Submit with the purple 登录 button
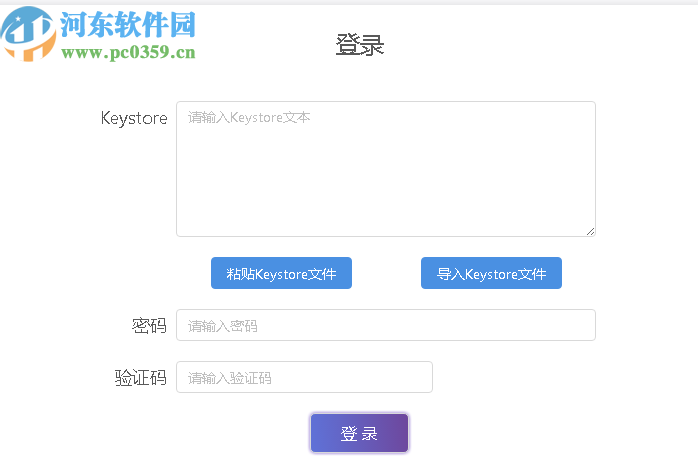 [x=359, y=433]
